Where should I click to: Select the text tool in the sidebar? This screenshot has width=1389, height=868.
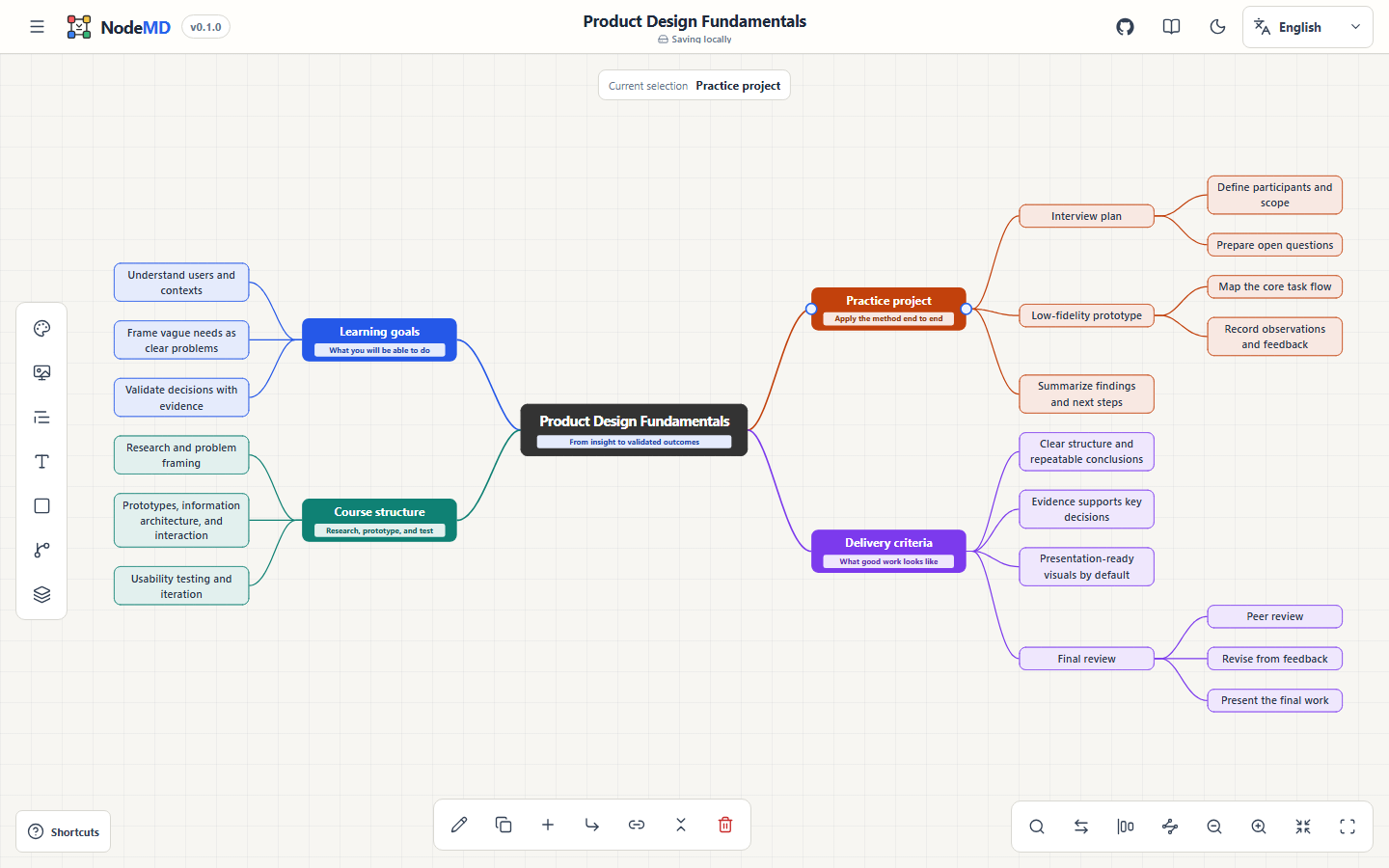[x=41, y=462]
